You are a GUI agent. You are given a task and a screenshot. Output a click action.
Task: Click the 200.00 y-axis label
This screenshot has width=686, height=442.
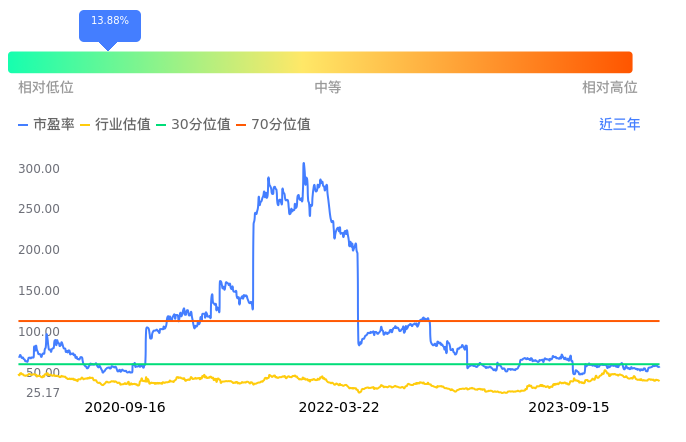click(x=39, y=250)
